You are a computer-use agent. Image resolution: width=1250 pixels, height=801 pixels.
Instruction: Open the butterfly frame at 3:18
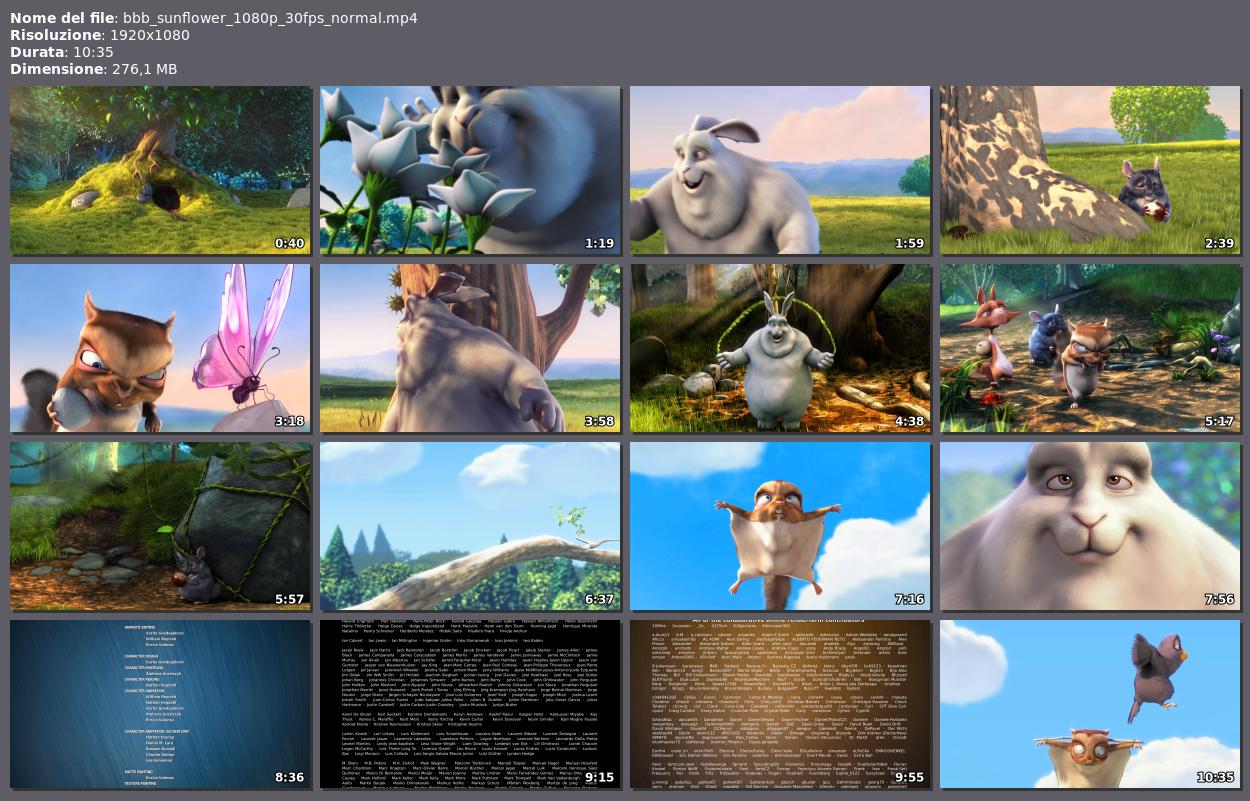[160, 348]
